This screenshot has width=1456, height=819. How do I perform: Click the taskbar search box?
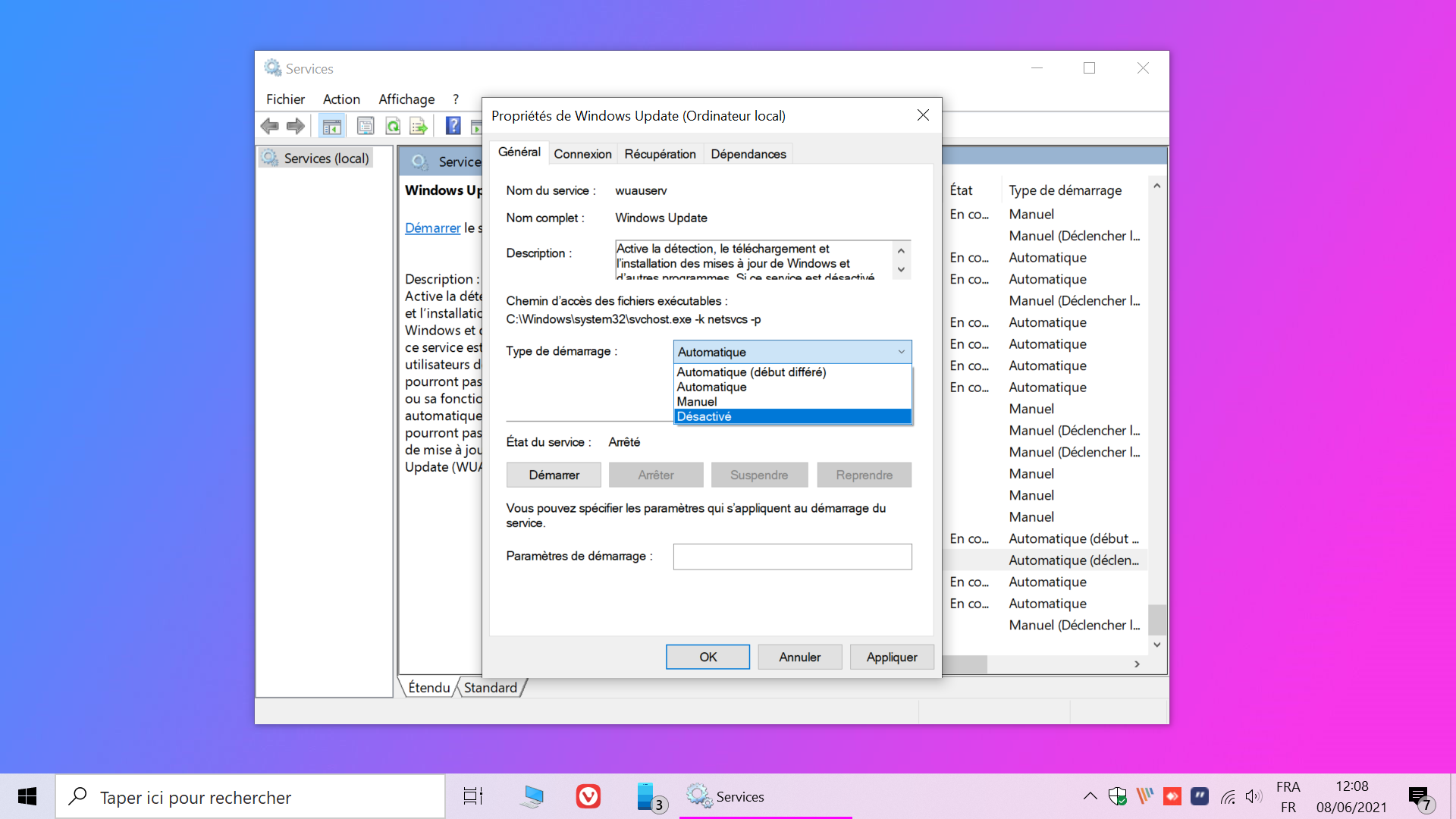pyautogui.click(x=250, y=797)
